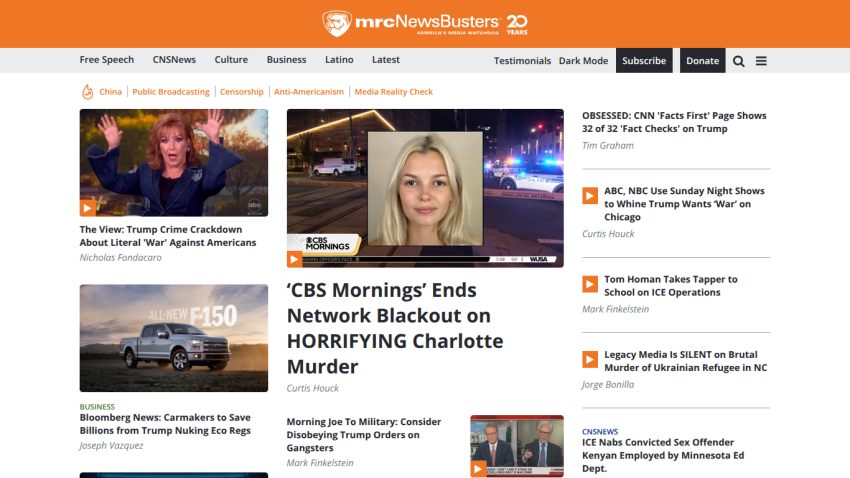The height and width of the screenshot is (478, 850).
Task: Open ICE Nabs Convicted Sex Offender article
Action: [x=663, y=455]
